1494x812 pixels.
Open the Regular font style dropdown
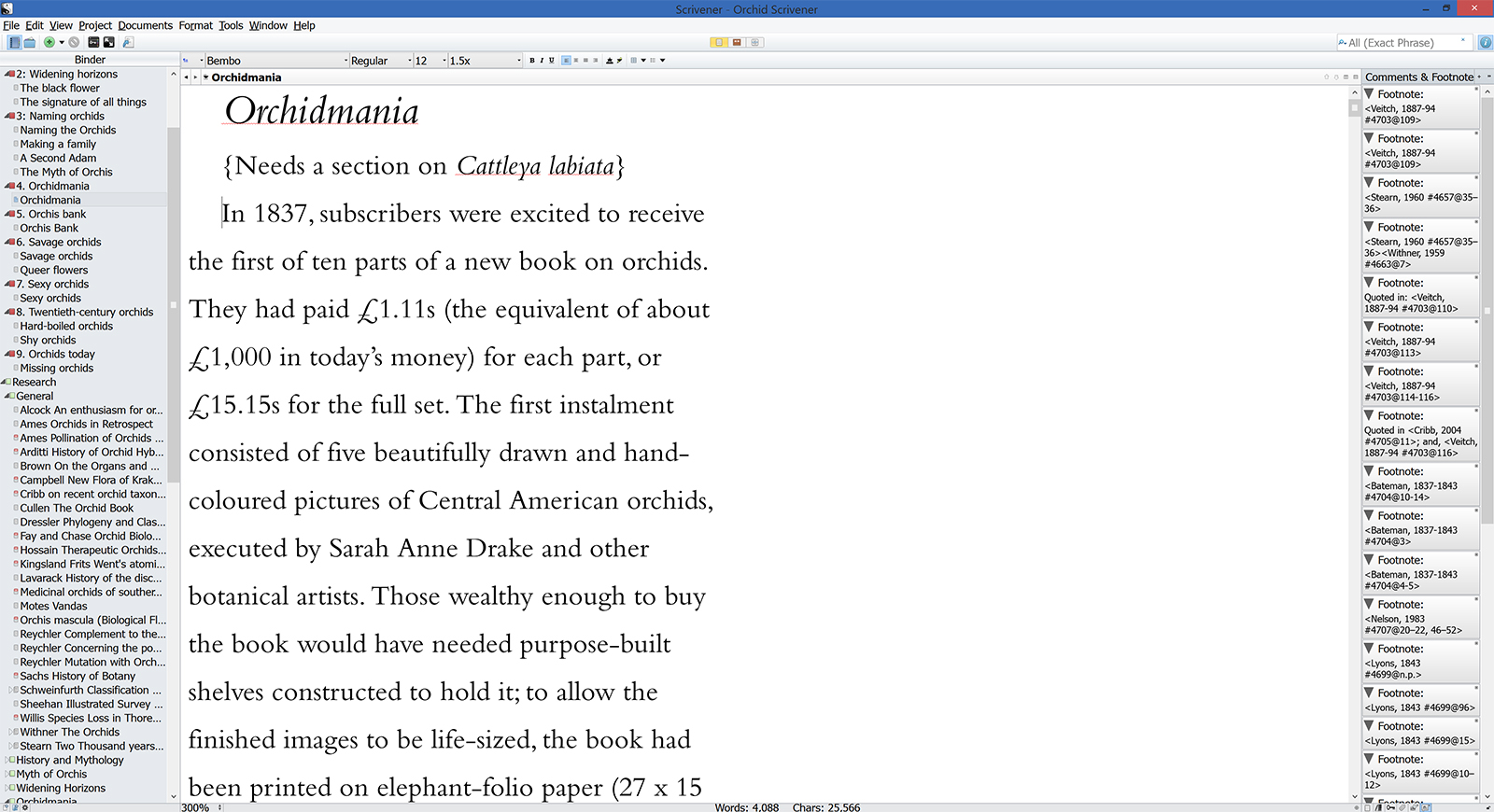(x=381, y=61)
